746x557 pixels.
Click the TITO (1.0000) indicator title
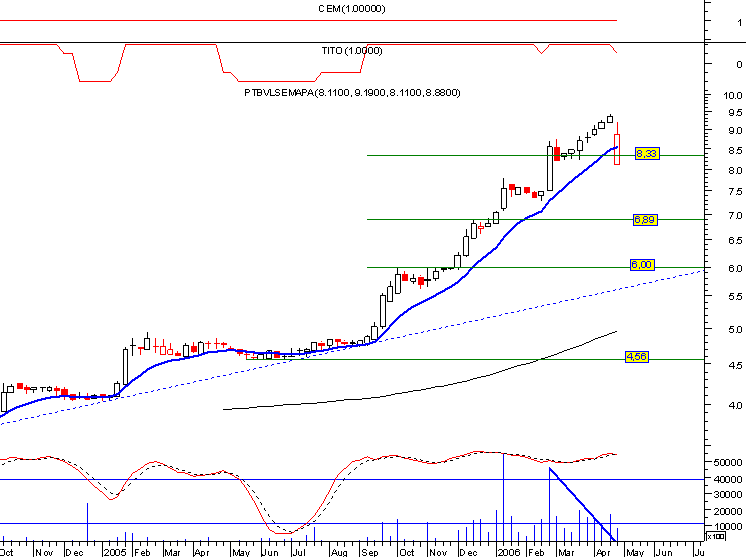(x=352, y=51)
